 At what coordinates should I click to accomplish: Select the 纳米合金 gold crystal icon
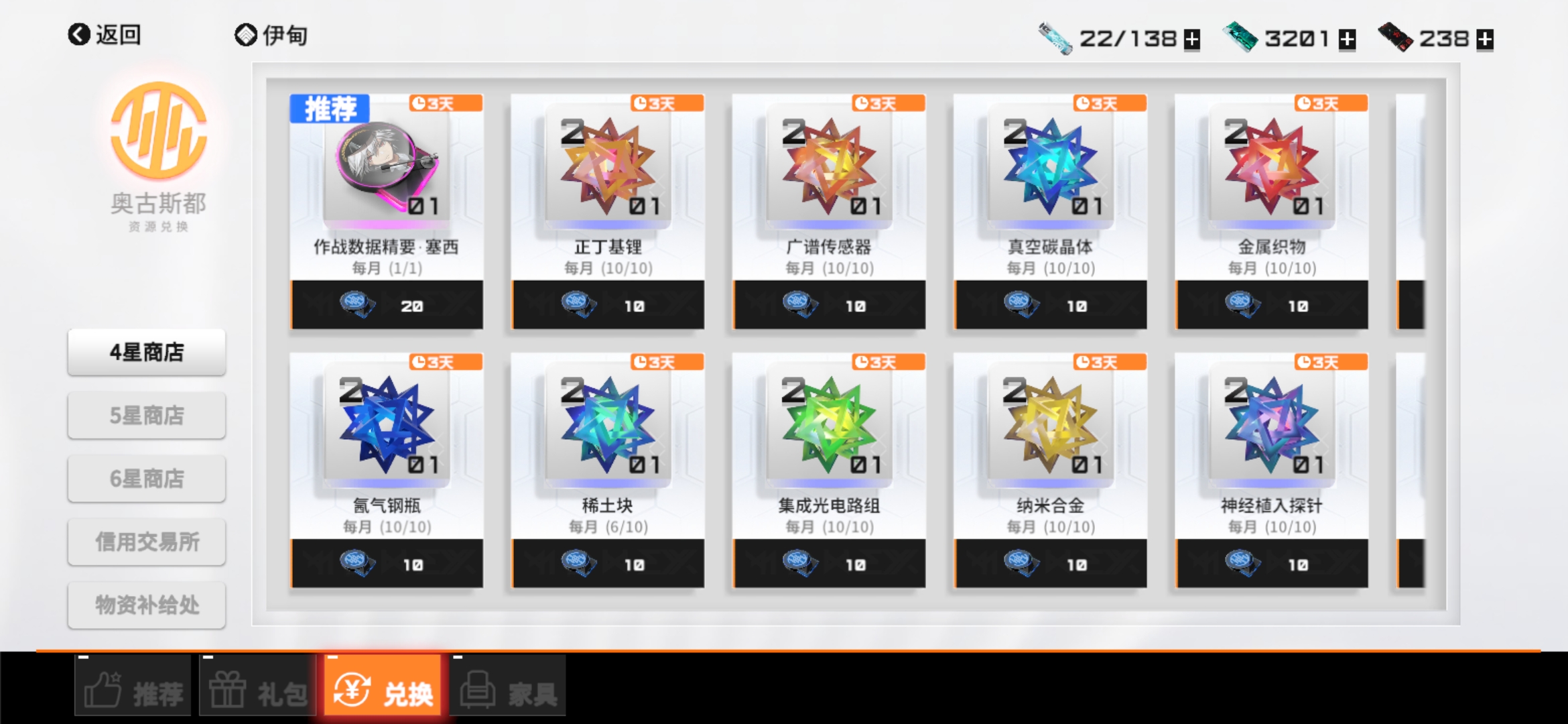1051,425
